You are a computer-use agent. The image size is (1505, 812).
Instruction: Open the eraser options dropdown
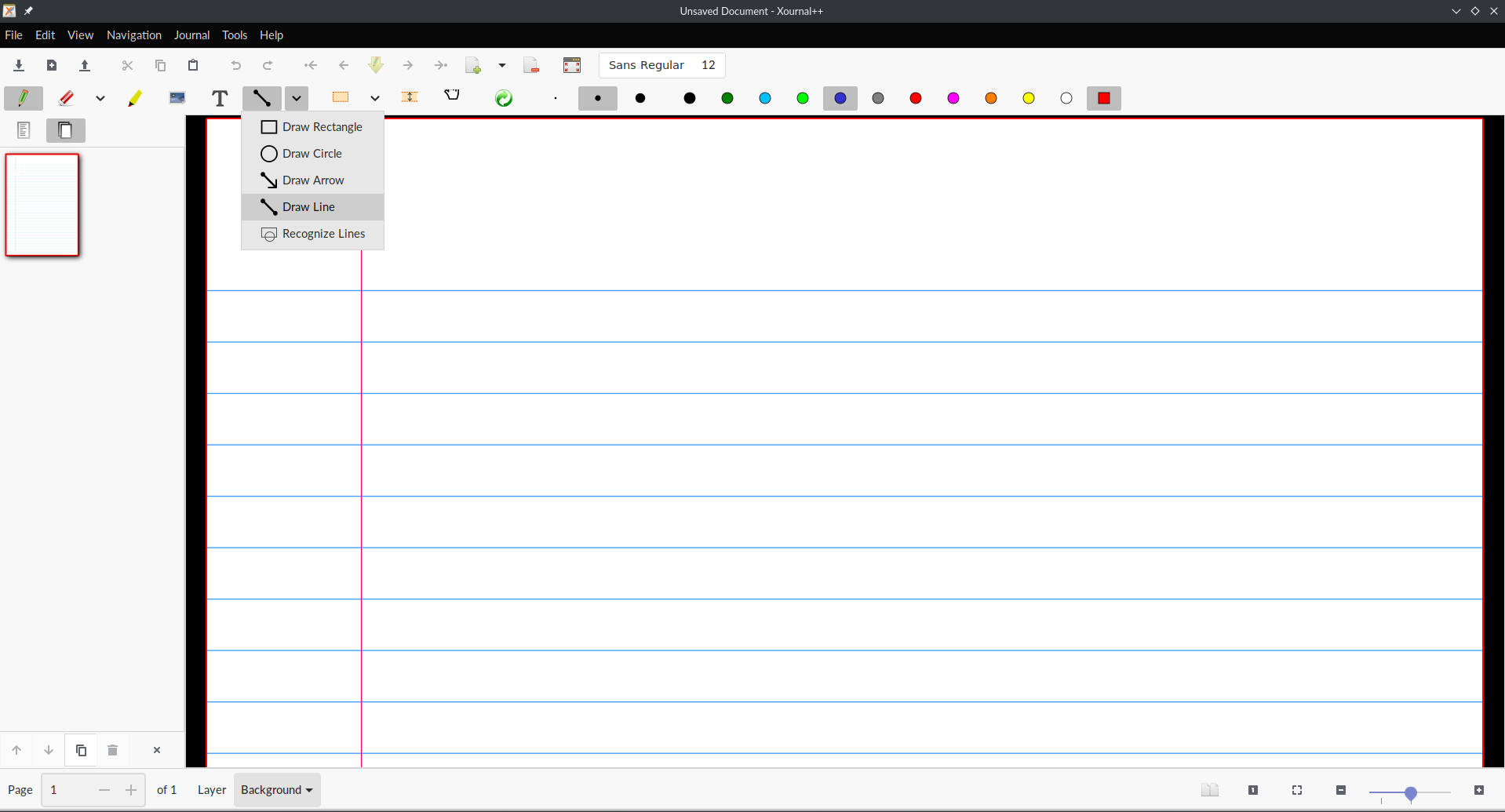click(x=100, y=98)
